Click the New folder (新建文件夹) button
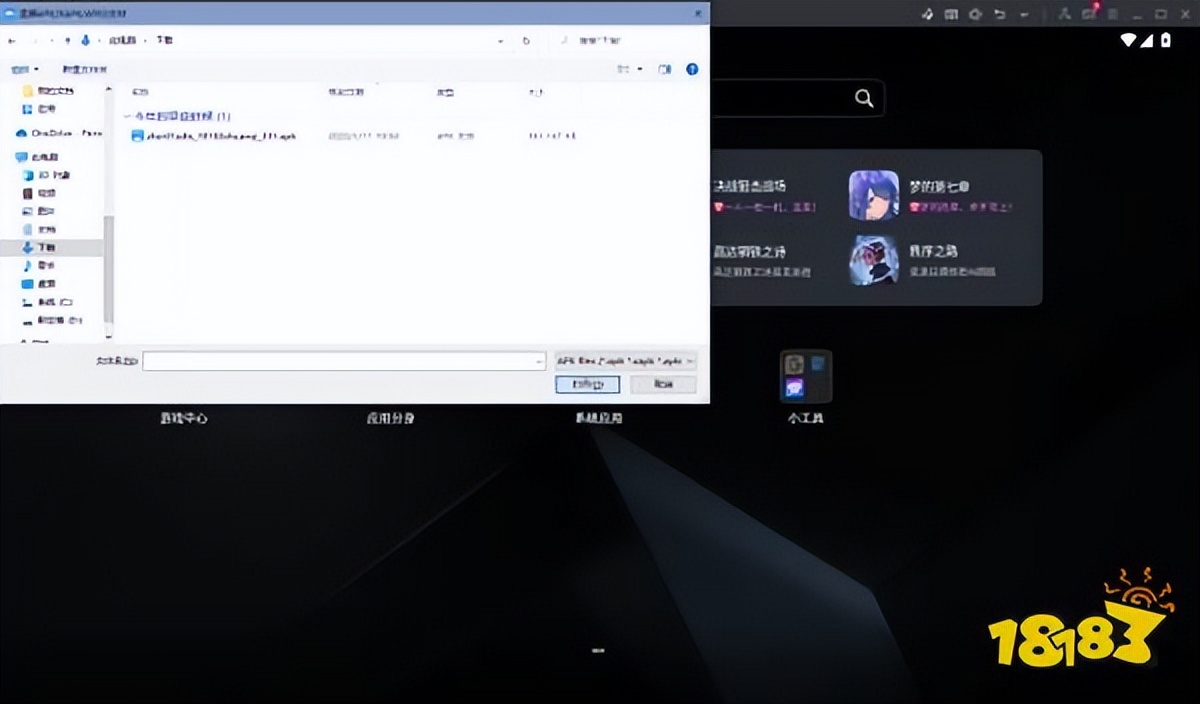Viewport: 1200px width, 704px height. point(84,69)
